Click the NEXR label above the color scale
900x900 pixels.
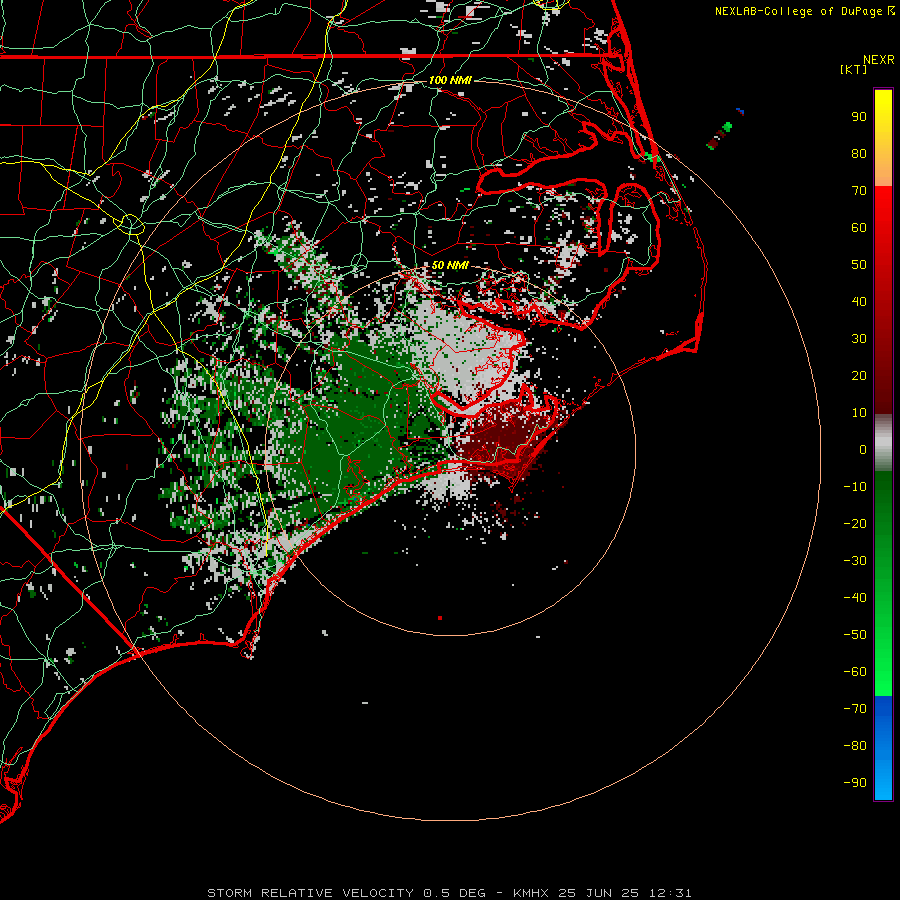(878, 60)
